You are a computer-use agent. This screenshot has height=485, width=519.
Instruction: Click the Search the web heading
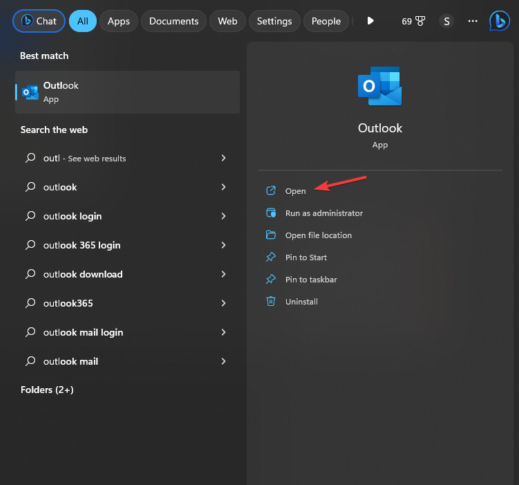54,130
